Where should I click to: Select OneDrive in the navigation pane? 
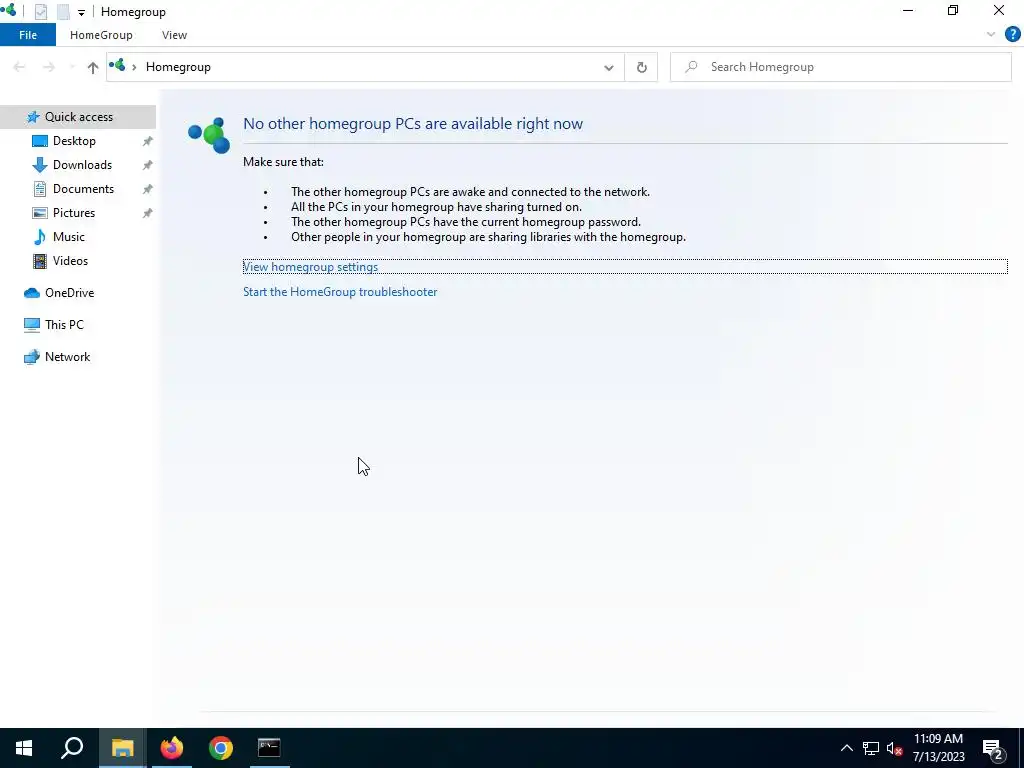69,293
